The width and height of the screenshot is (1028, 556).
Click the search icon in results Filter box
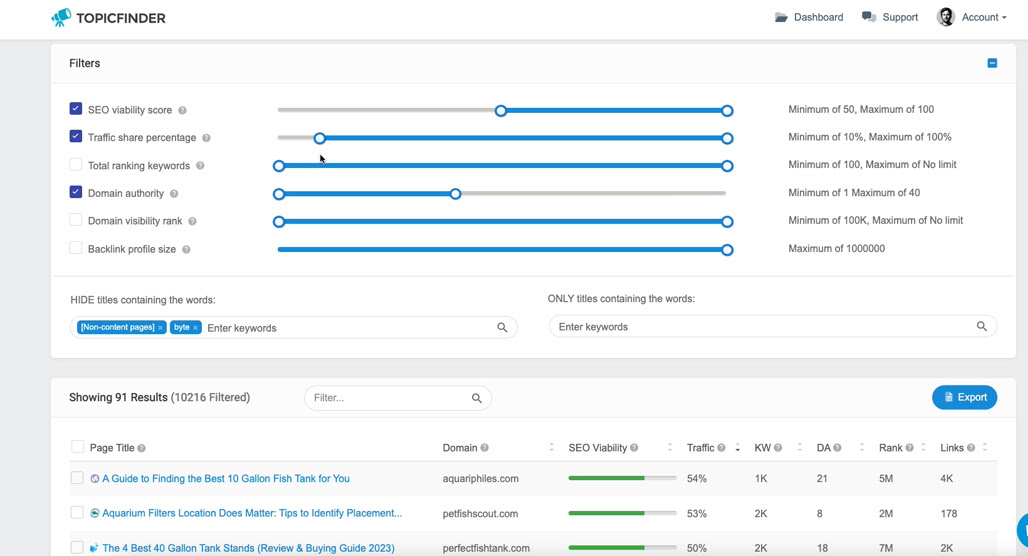pyautogui.click(x=477, y=398)
